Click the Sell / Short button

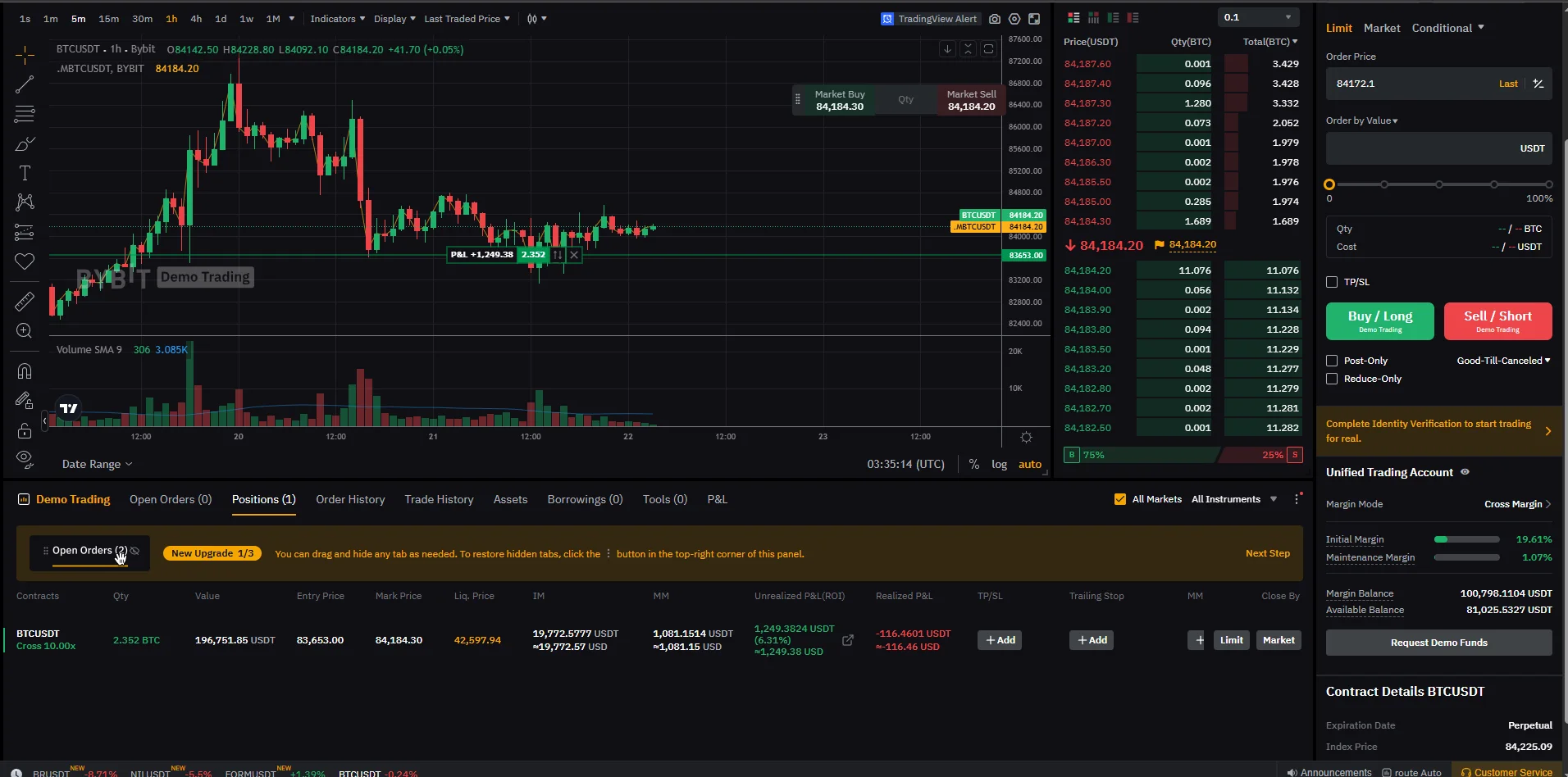(x=1497, y=320)
